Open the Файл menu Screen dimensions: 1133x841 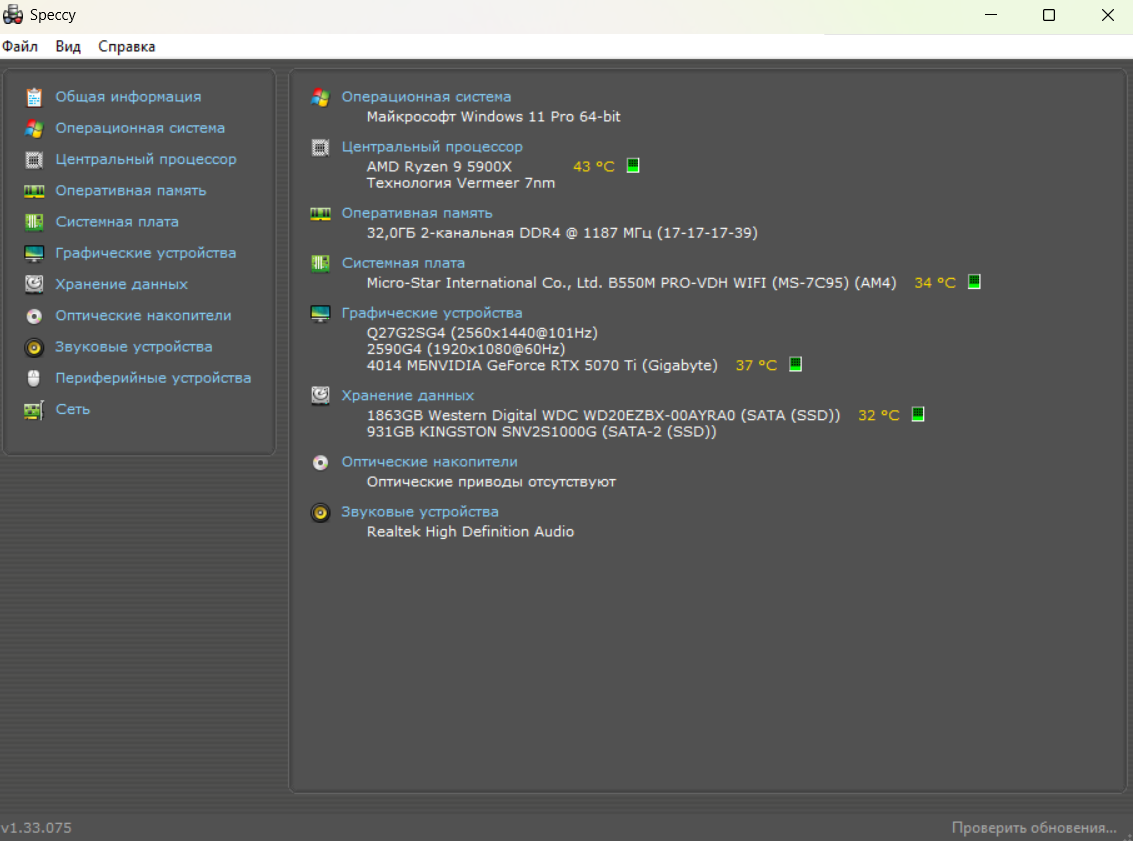[x=20, y=46]
